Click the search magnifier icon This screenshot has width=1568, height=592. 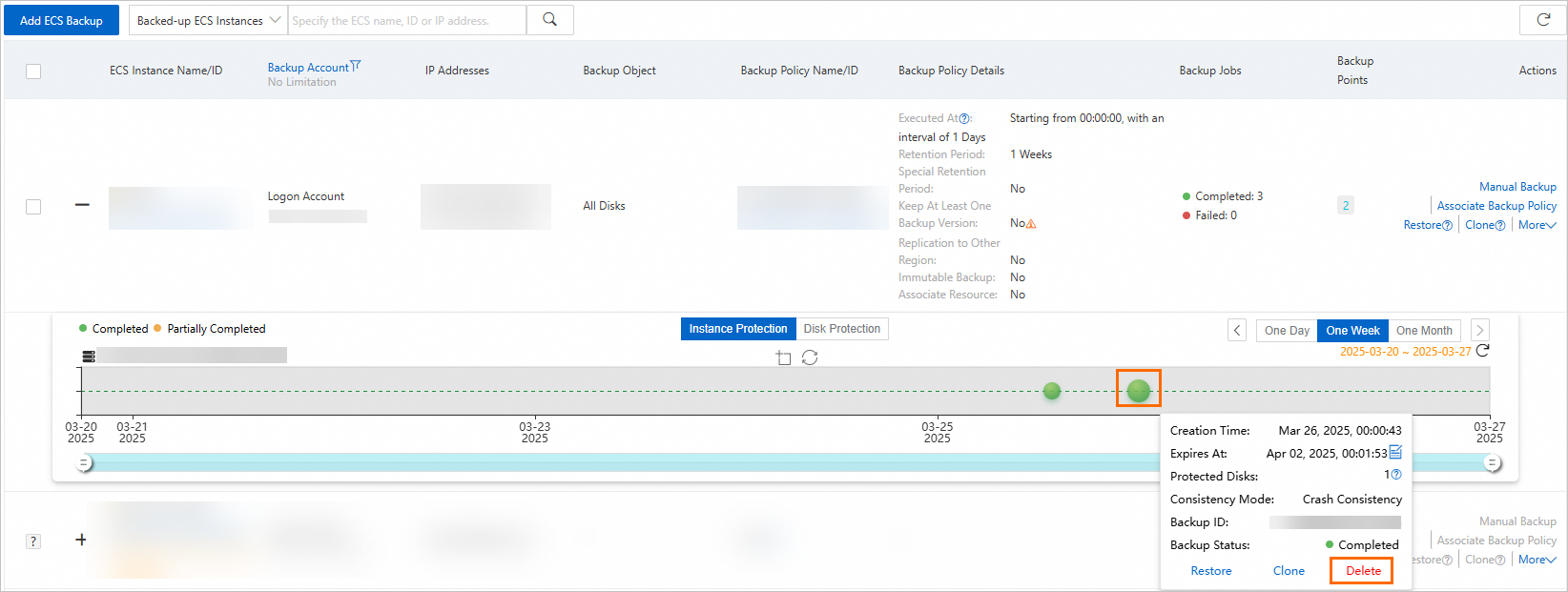point(550,20)
